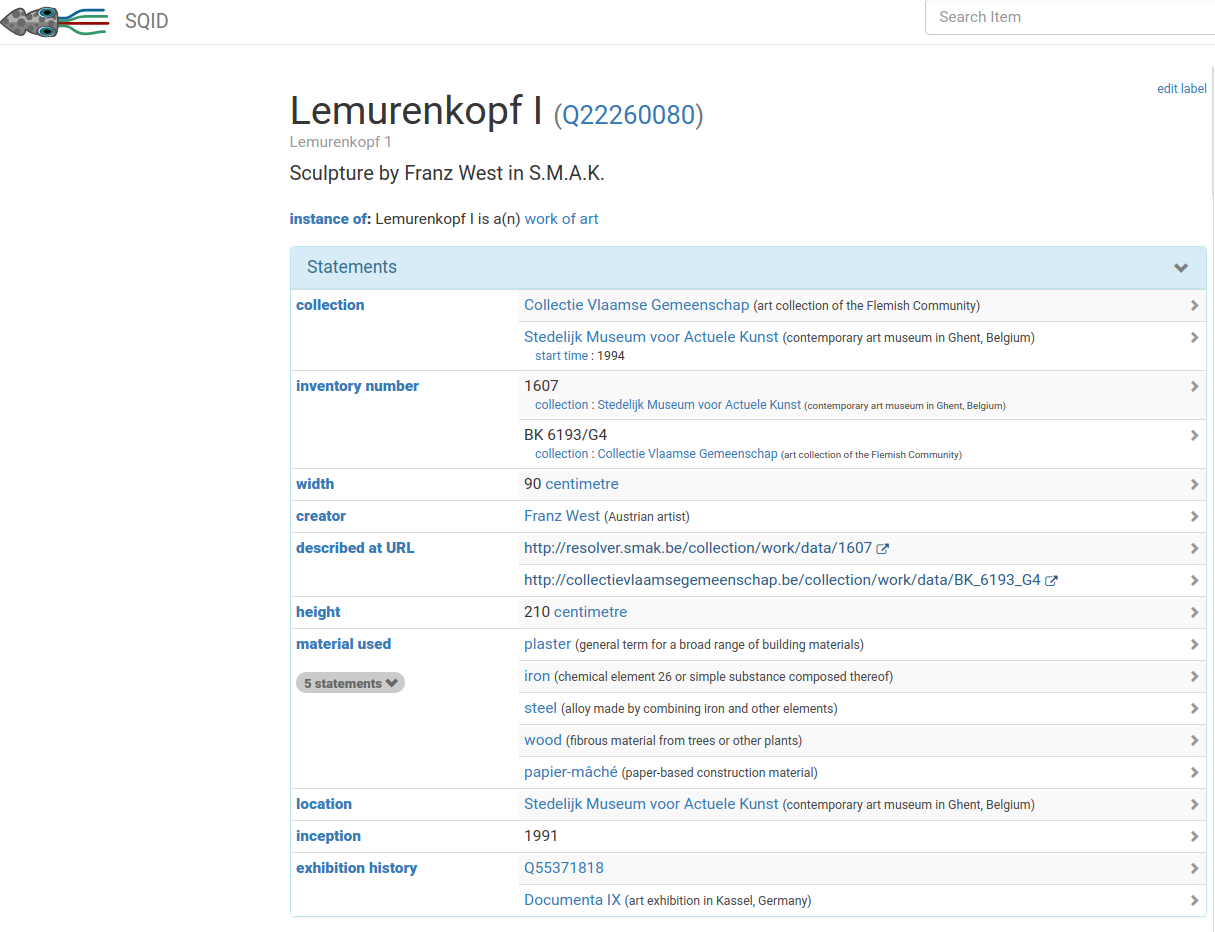The height and width of the screenshot is (932, 1215).
Task: Click the SQID title text
Action: tap(146, 21)
